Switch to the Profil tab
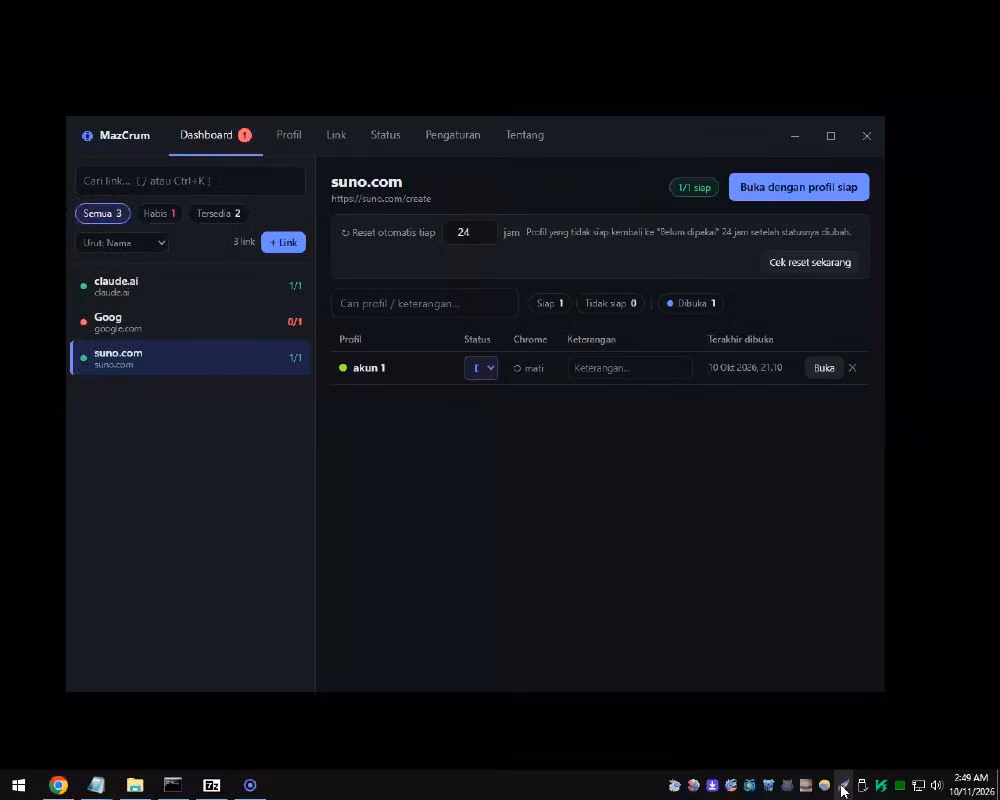Screen dimensions: 1000x800 point(289,135)
